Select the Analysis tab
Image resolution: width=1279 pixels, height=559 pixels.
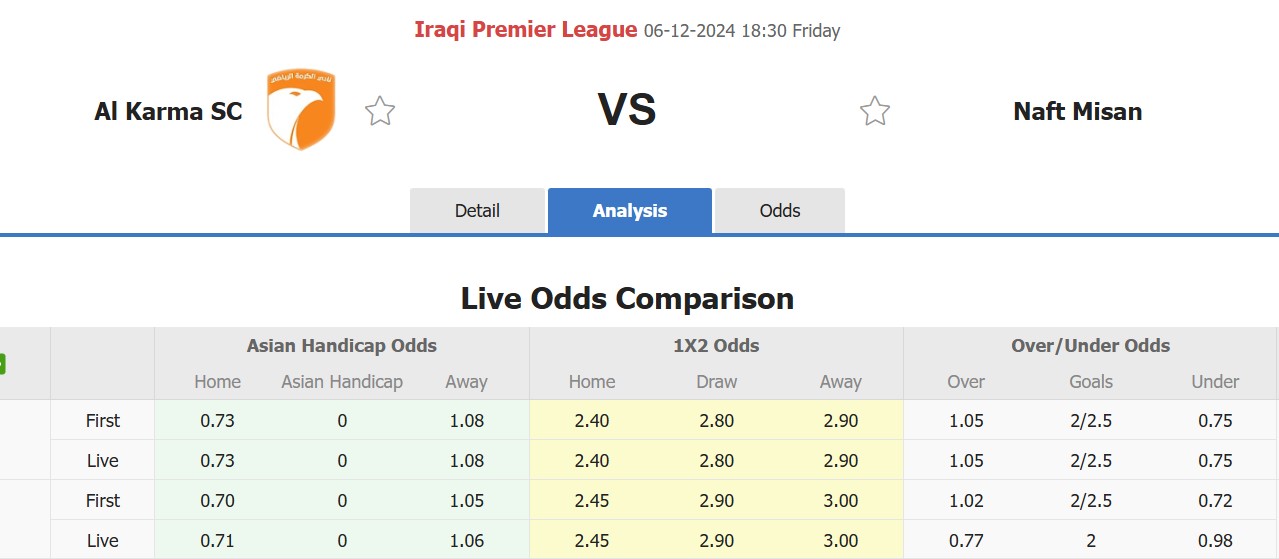pos(630,211)
